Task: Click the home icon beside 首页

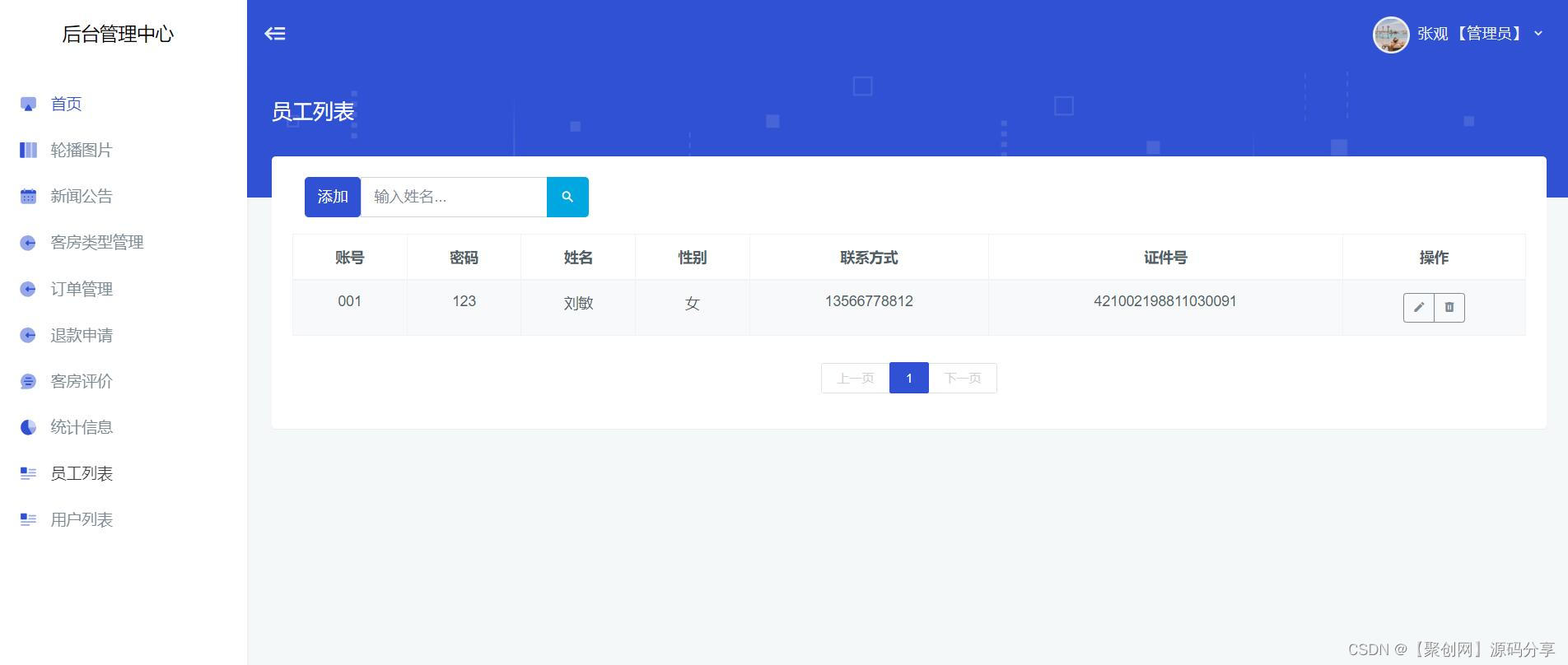Action: click(x=28, y=105)
